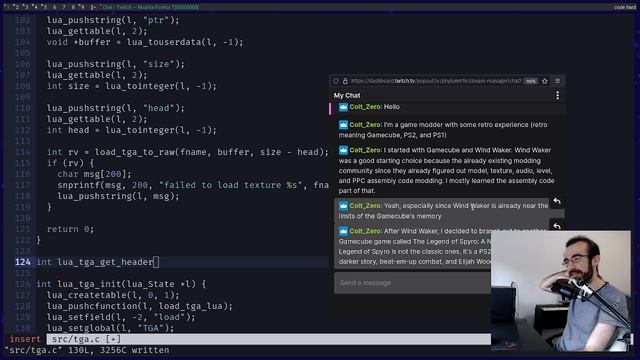Click lua_setfield "load" on line 129
This screenshot has height=360, width=640.
click(x=121, y=317)
